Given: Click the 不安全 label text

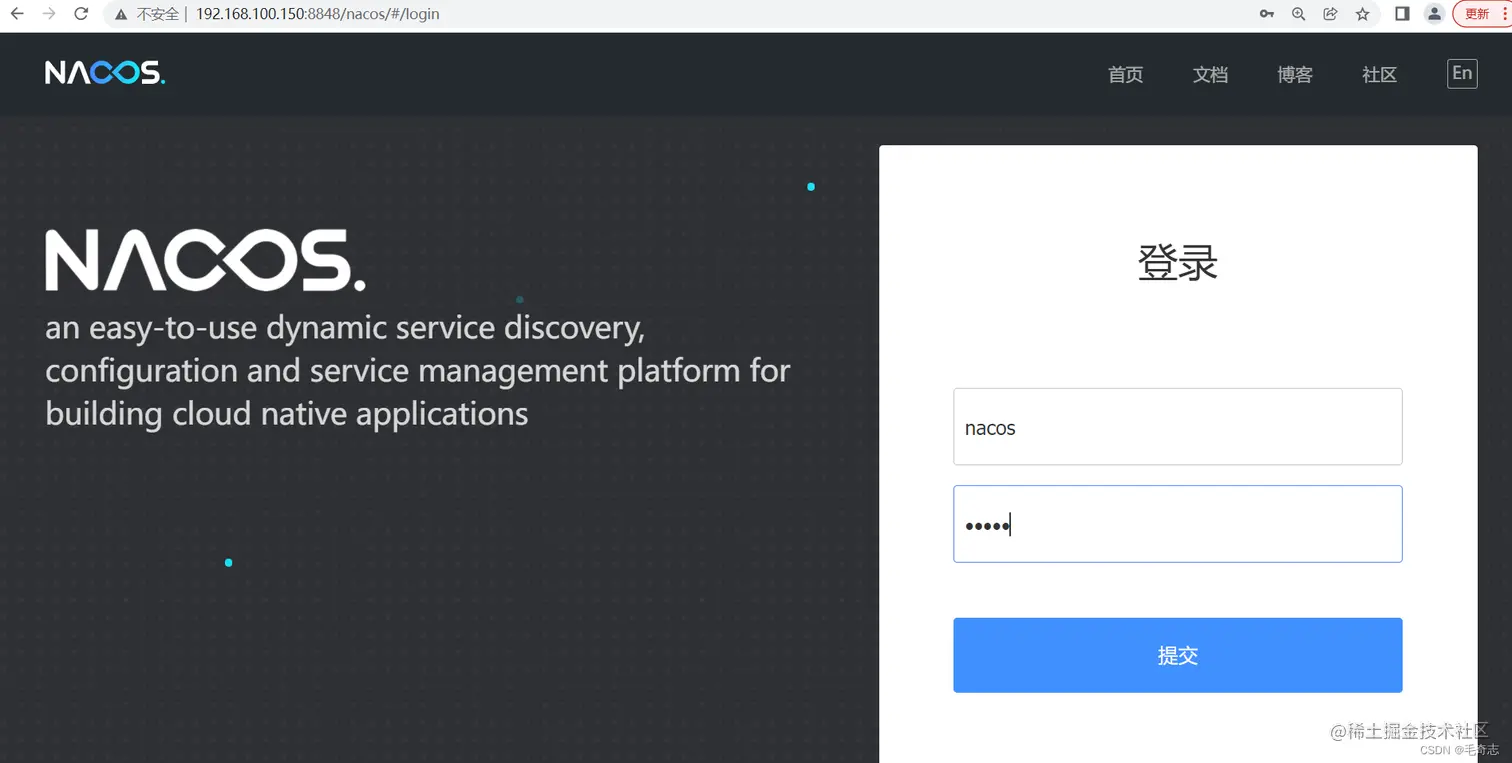Looking at the screenshot, I should coord(158,14).
